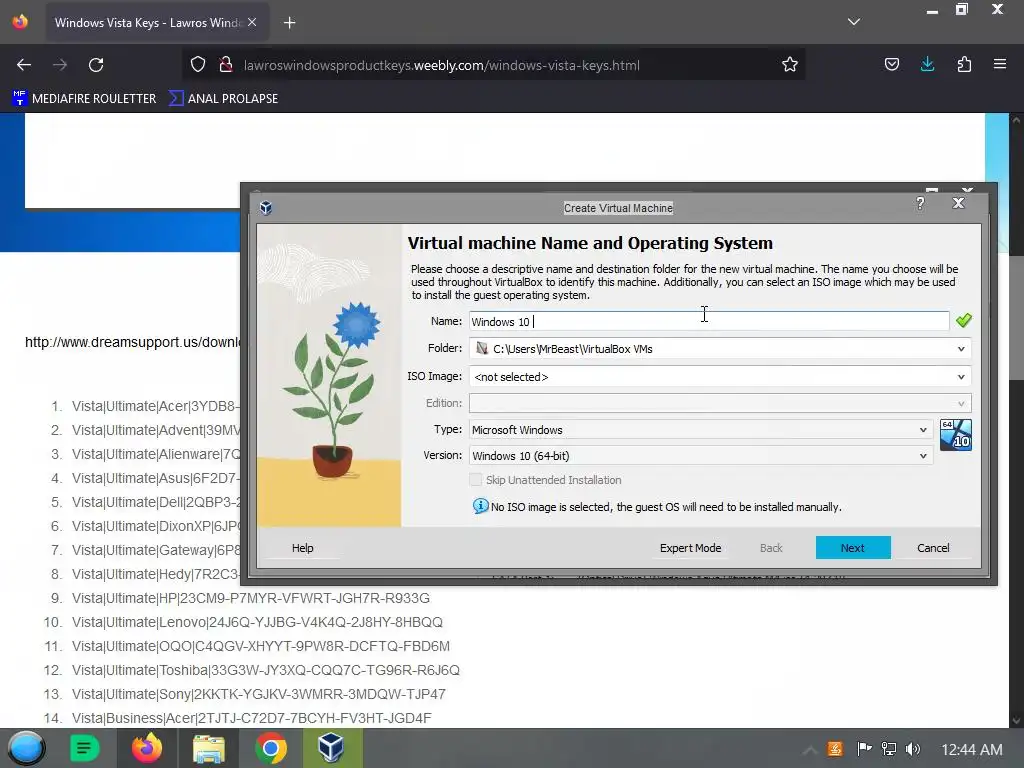The image size is (1024, 768).
Task: Cancel the Create Virtual Machine dialog
Action: 933,548
